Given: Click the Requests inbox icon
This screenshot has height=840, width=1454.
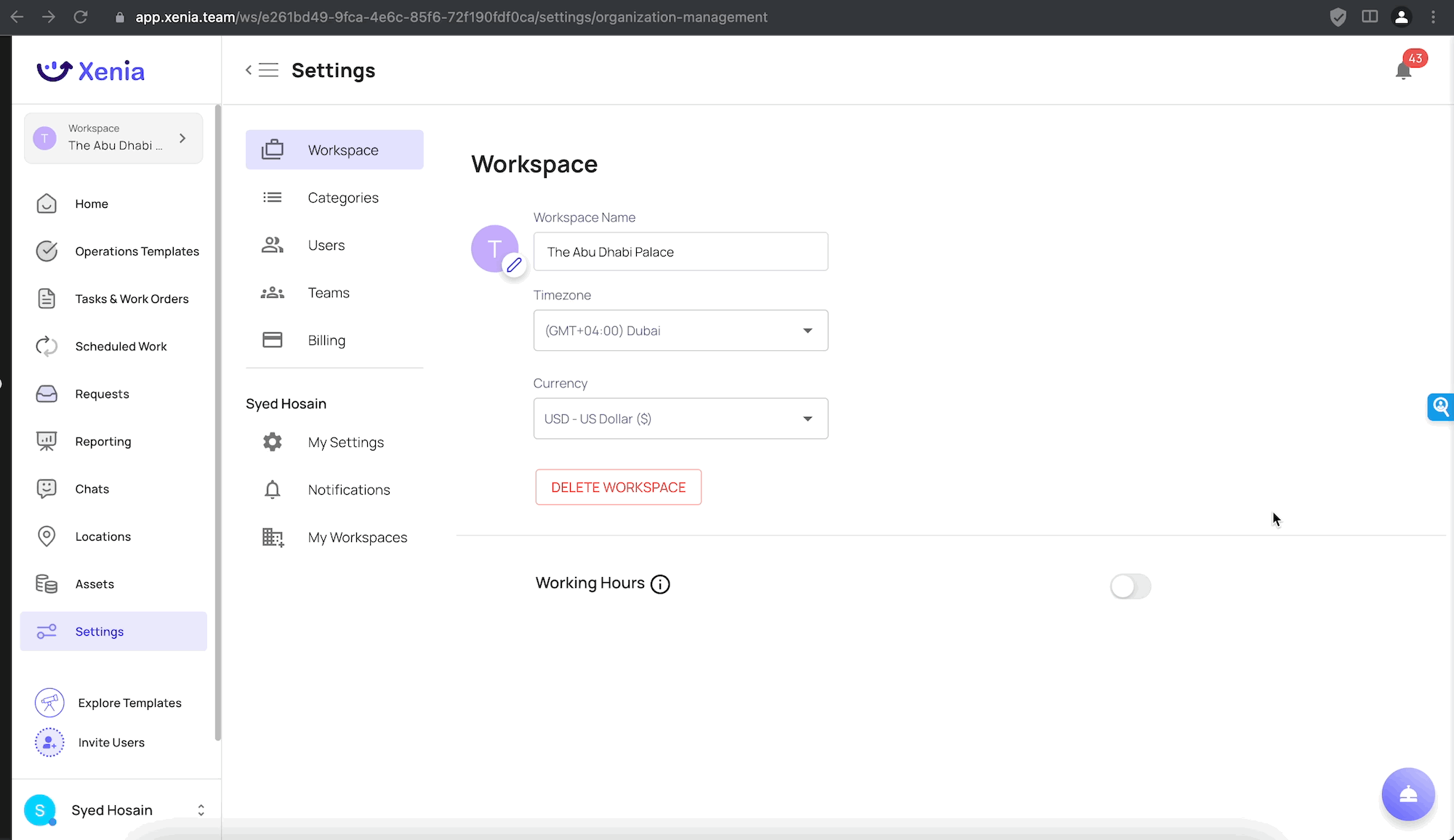Looking at the screenshot, I should 47,394.
